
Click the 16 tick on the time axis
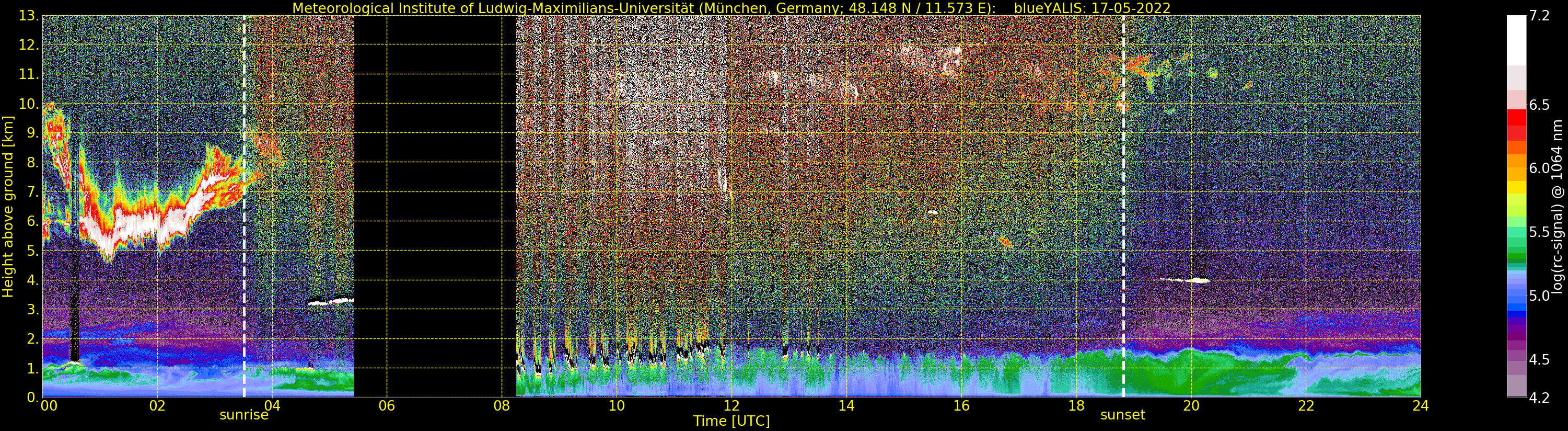pos(961,405)
